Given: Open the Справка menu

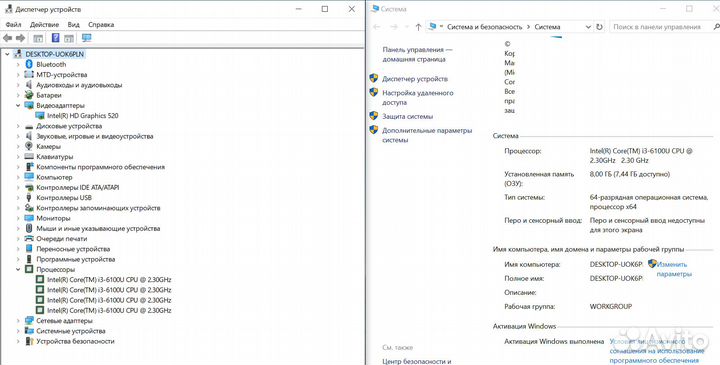Looking at the screenshot, I should coord(101,24).
